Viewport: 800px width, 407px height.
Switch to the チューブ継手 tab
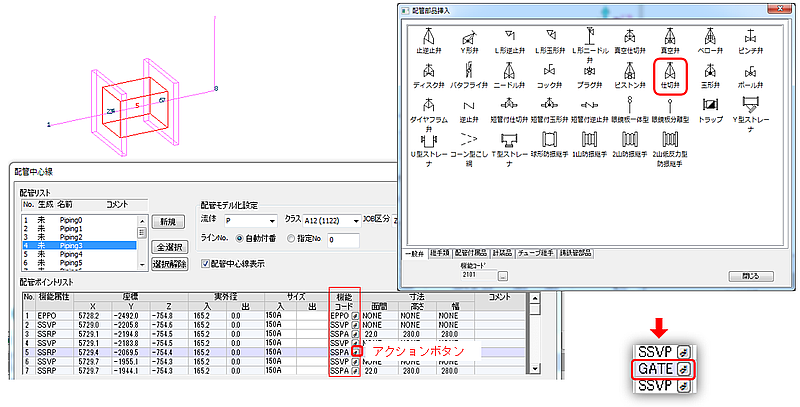(536, 253)
